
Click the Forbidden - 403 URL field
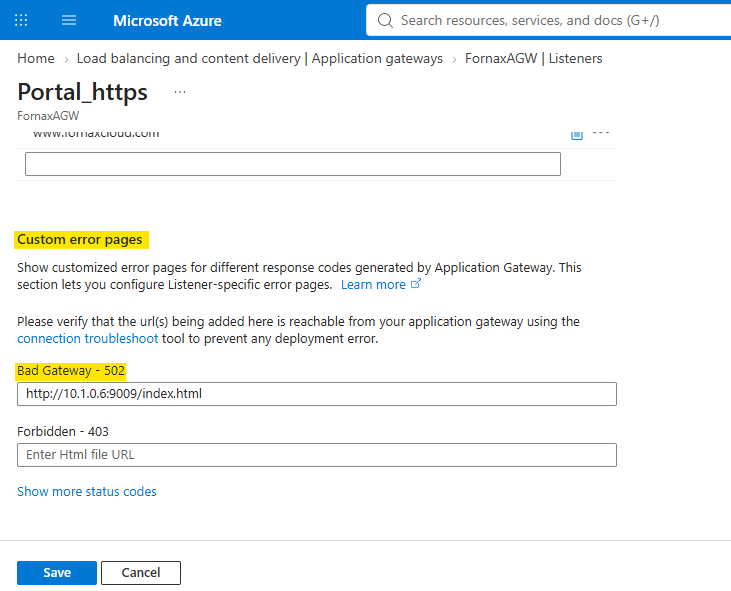pyautogui.click(x=317, y=455)
